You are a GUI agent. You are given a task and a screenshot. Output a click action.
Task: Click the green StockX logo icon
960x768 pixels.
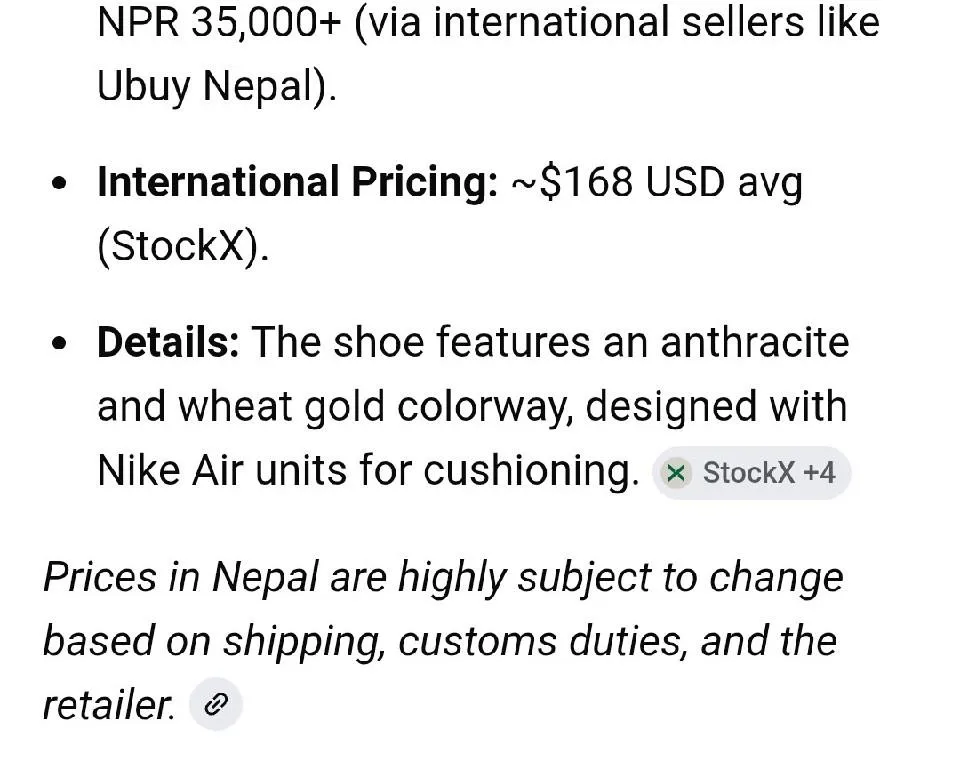click(x=677, y=473)
